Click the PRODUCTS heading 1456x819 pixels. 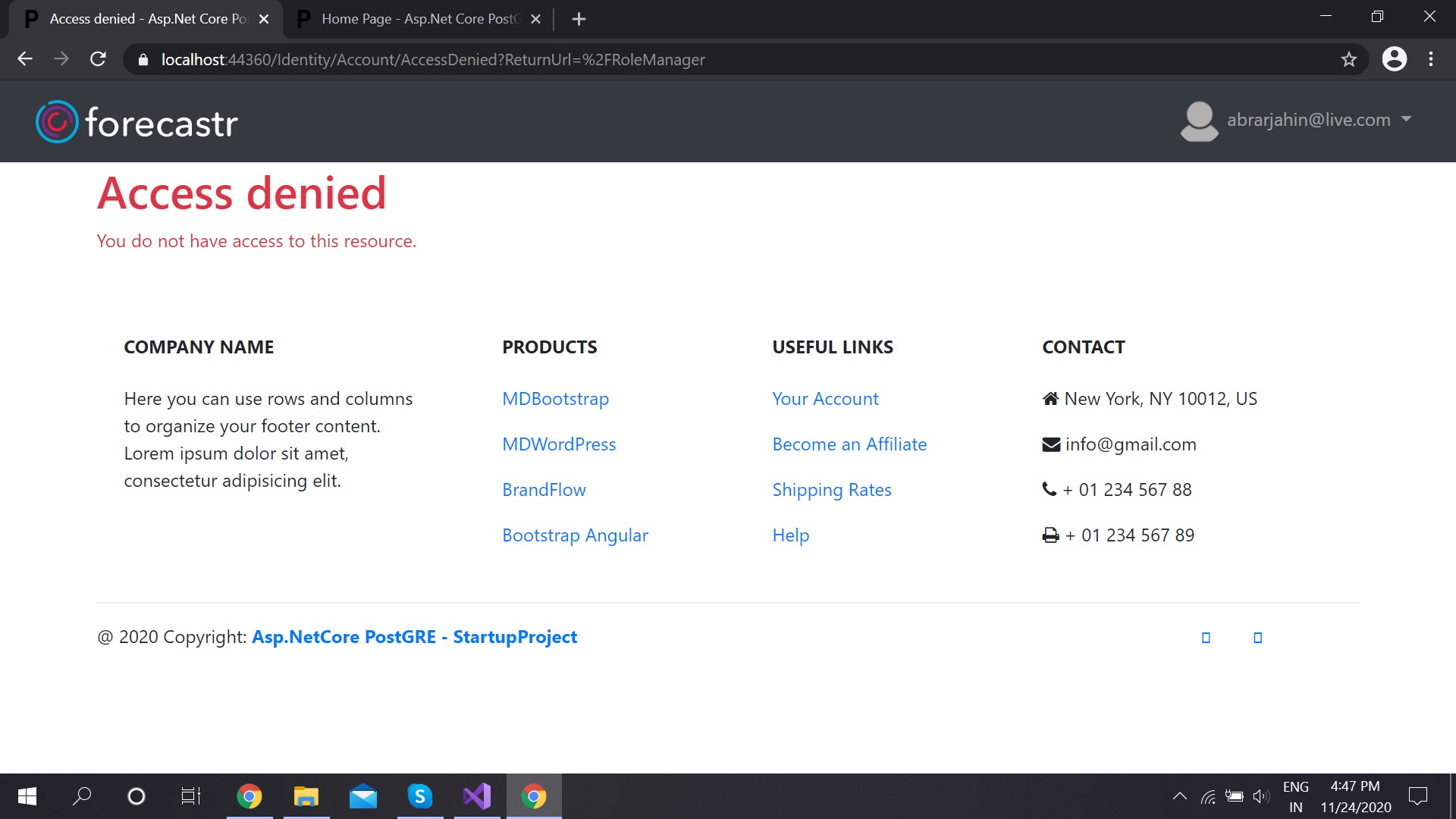pos(549,347)
